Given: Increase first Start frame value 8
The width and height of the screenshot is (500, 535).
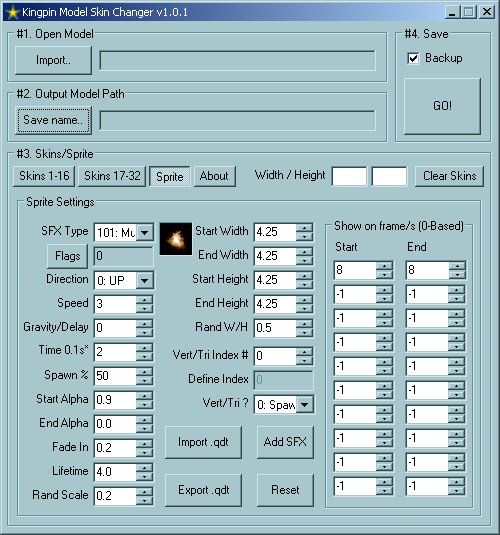Looking at the screenshot, I should pyautogui.click(x=385, y=266).
